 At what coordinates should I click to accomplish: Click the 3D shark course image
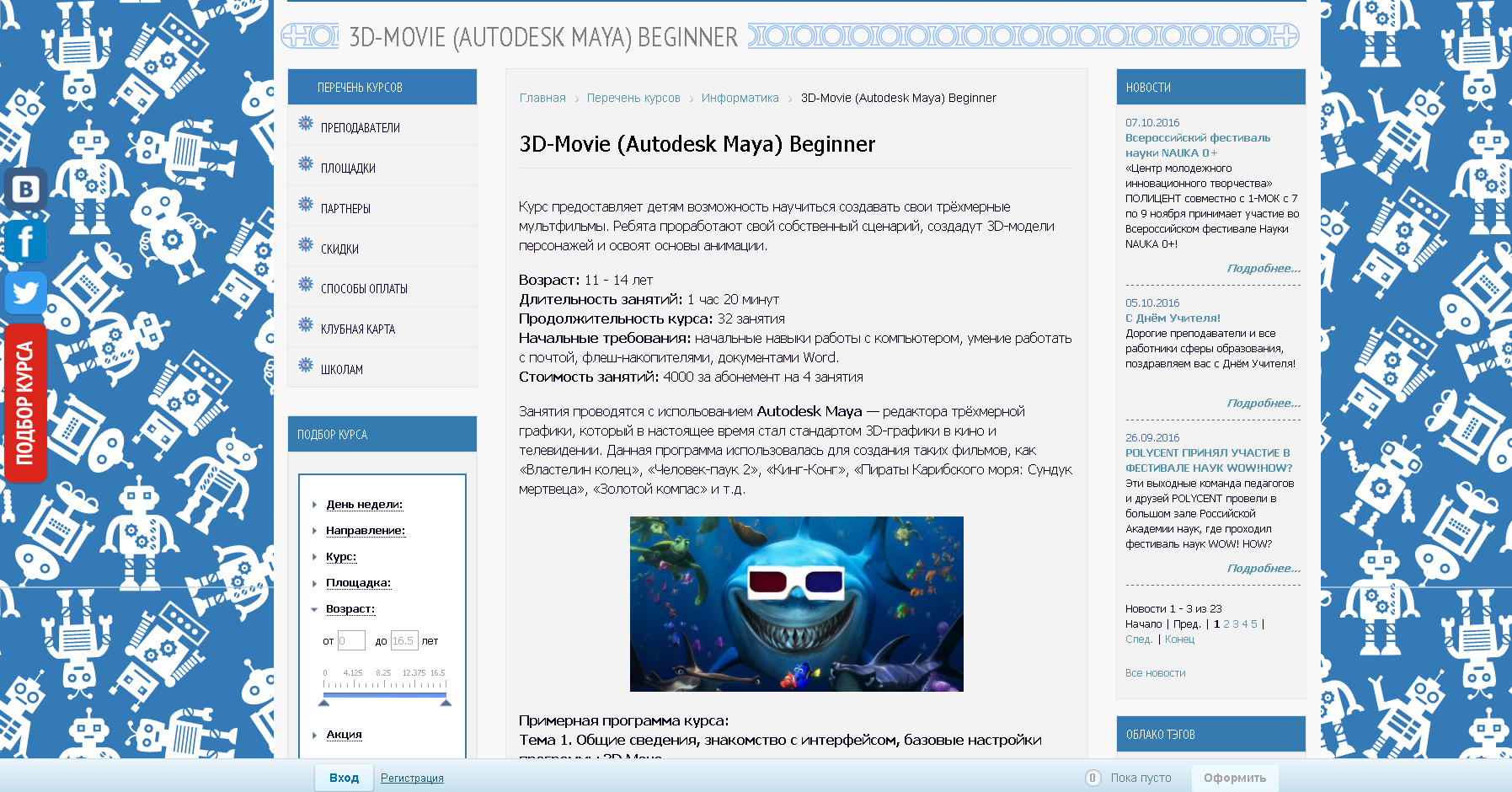click(797, 604)
